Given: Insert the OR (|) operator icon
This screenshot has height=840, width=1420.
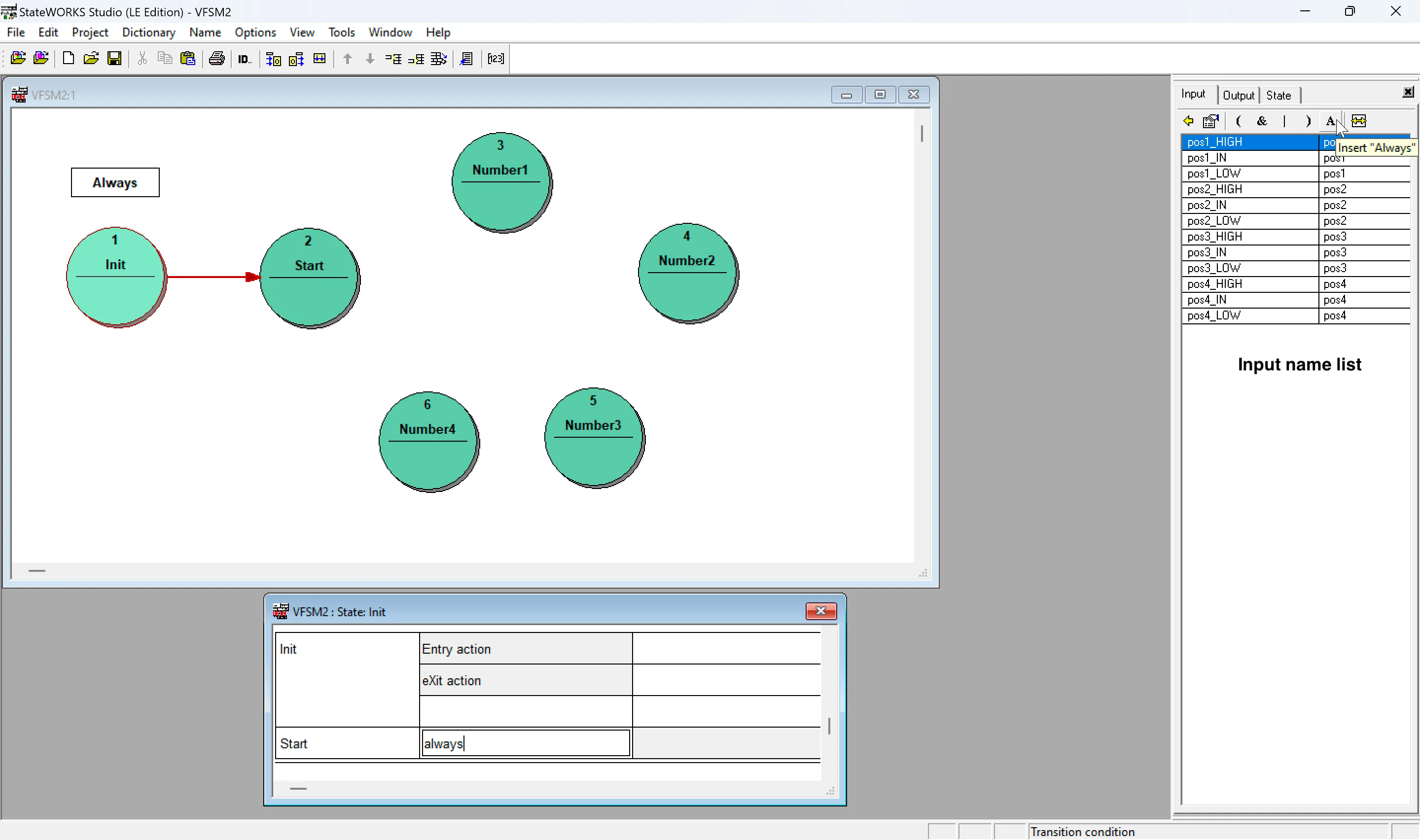Looking at the screenshot, I should point(1285,121).
